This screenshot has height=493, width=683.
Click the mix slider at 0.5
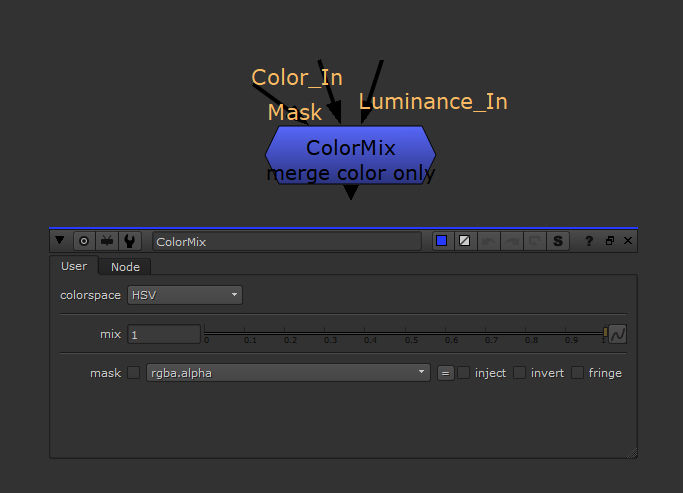405,333
